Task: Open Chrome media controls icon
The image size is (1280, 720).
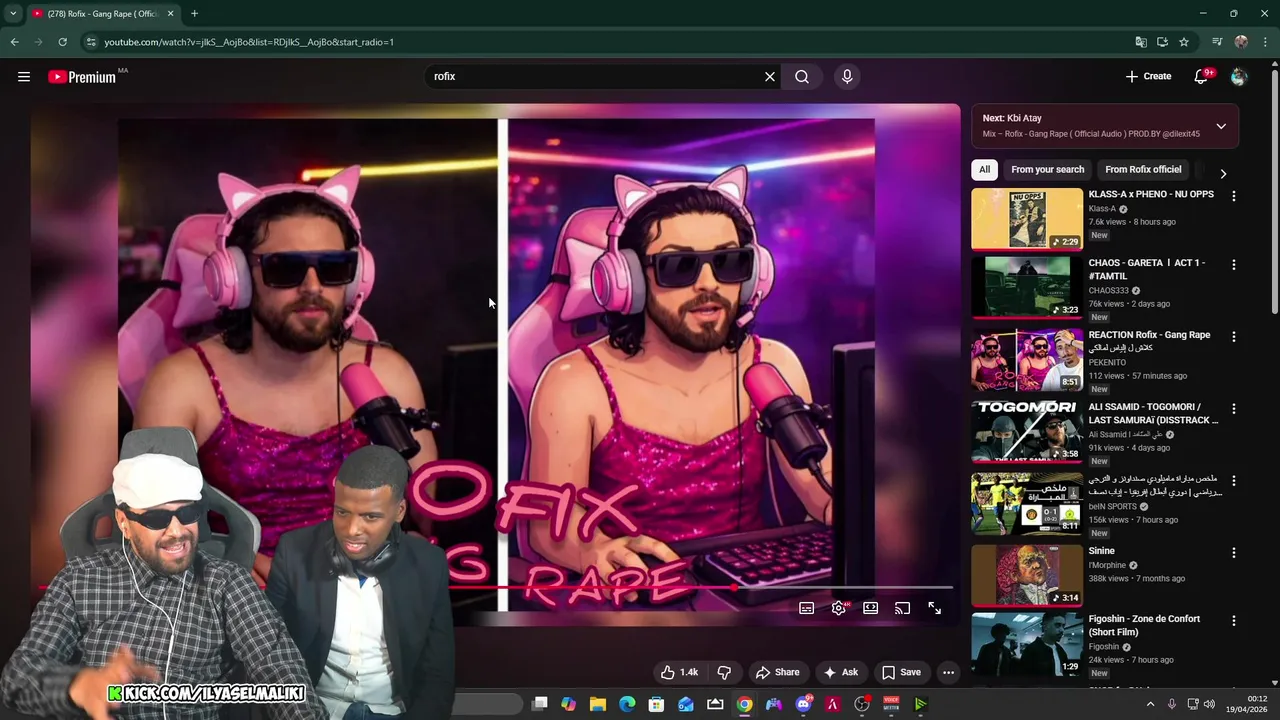Action: [1217, 42]
